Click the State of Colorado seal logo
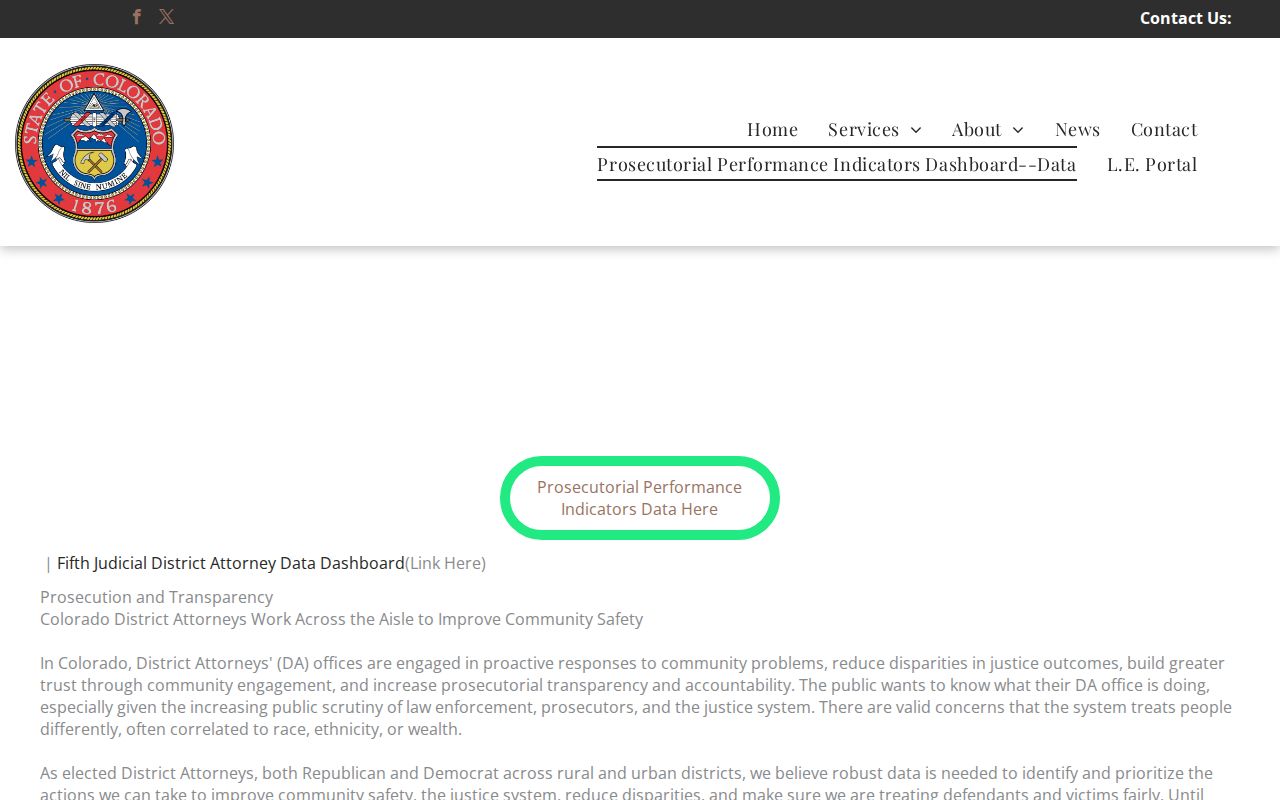This screenshot has width=1280, height=800. 94,143
